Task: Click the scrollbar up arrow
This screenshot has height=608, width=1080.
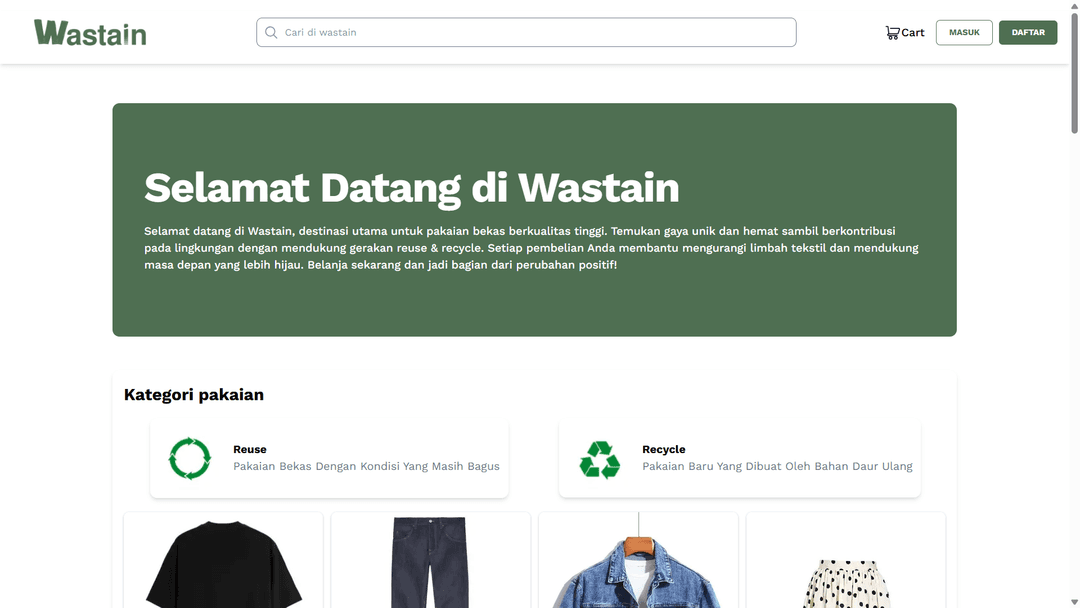Action: pyautogui.click(x=1074, y=6)
